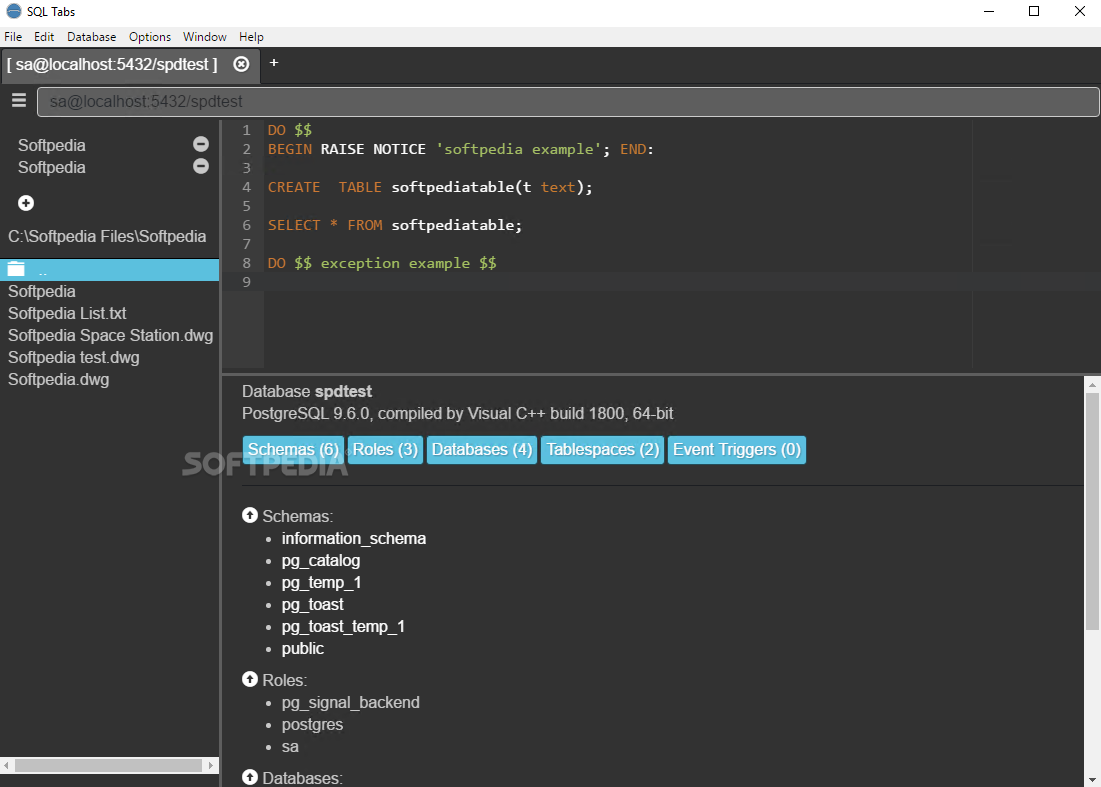This screenshot has height=787, width=1101.
Task: Maximize the SQL Tabs window
Action: pos(1034,11)
